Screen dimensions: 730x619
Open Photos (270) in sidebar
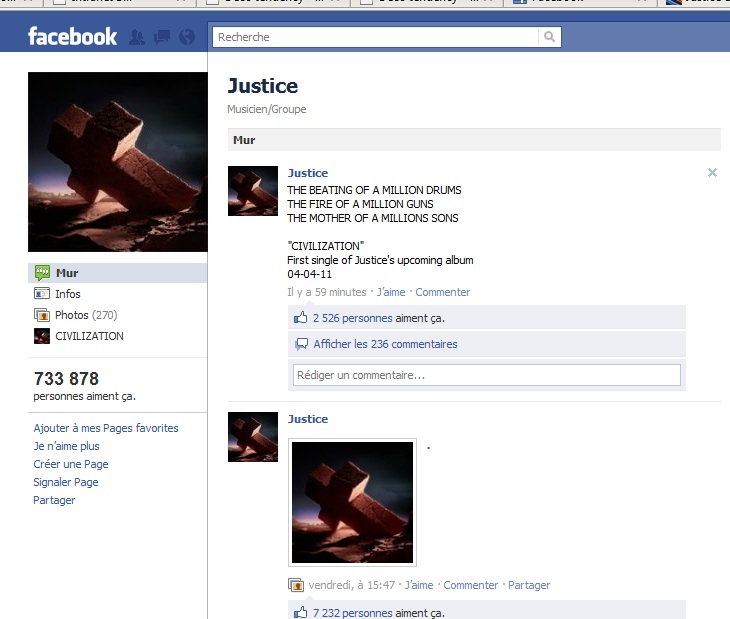[86, 315]
